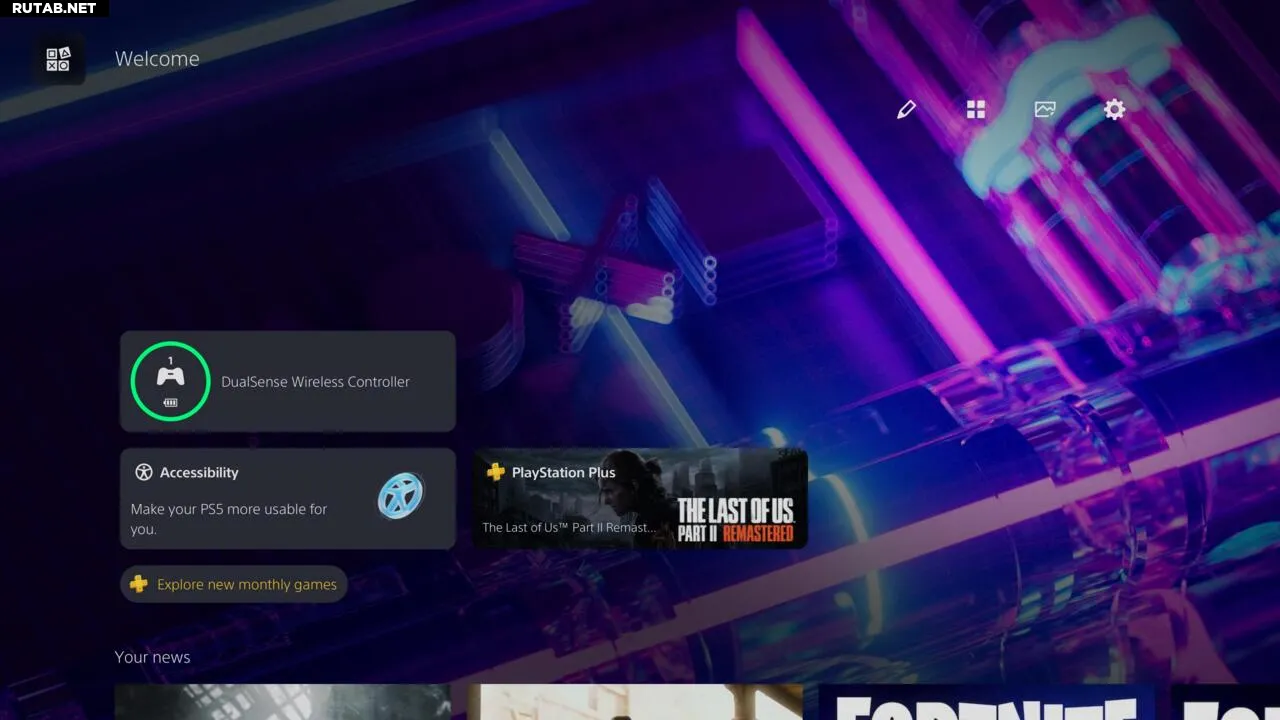Click the plus icon in Explore games pill

(139, 584)
